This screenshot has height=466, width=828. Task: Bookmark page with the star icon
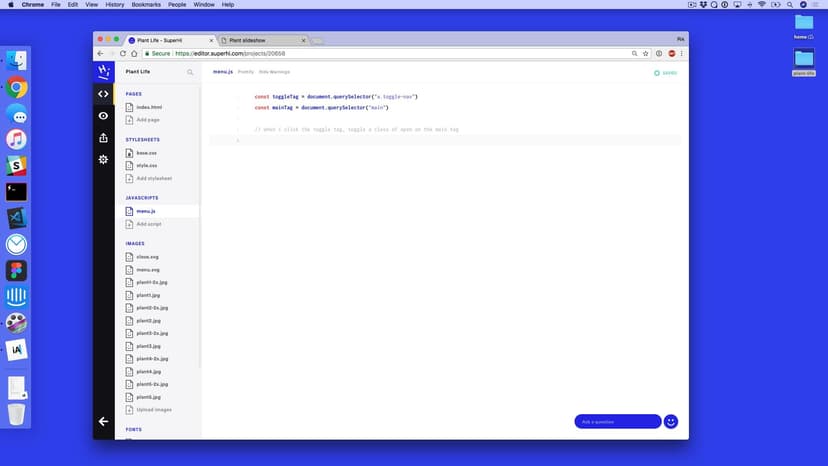coord(646,53)
